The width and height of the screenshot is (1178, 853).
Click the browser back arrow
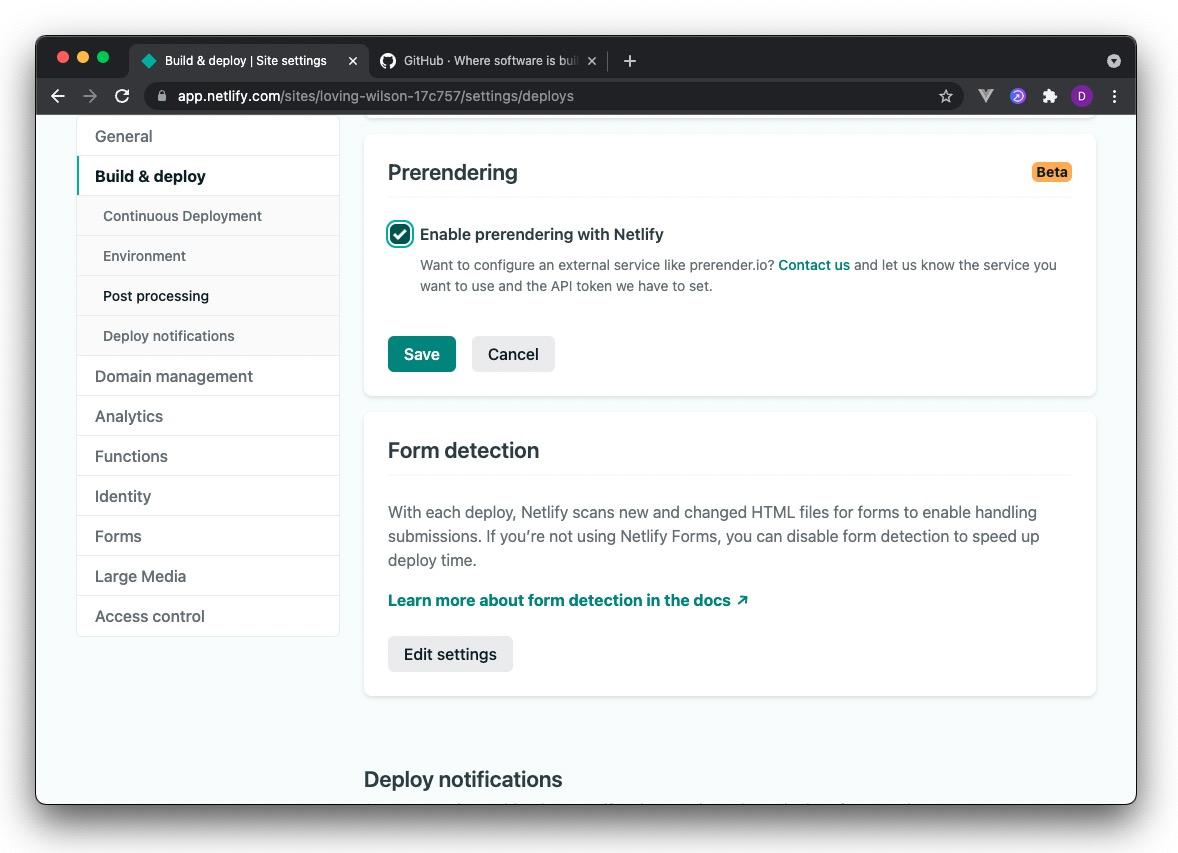[x=58, y=96]
